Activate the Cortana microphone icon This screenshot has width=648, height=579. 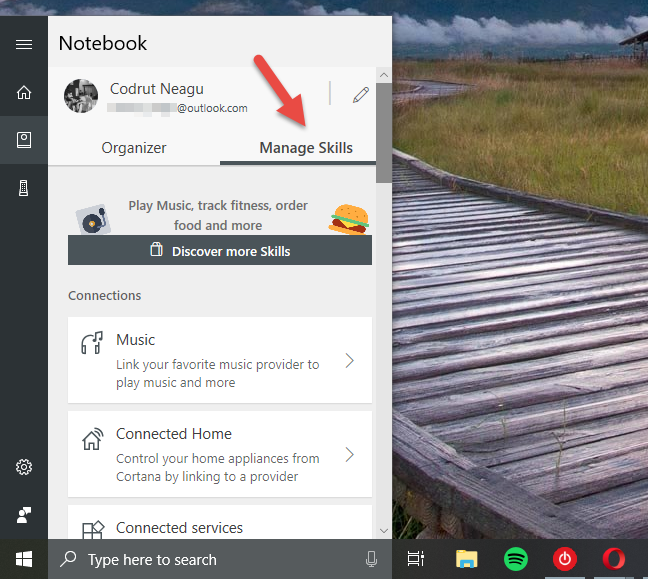[x=372, y=559]
